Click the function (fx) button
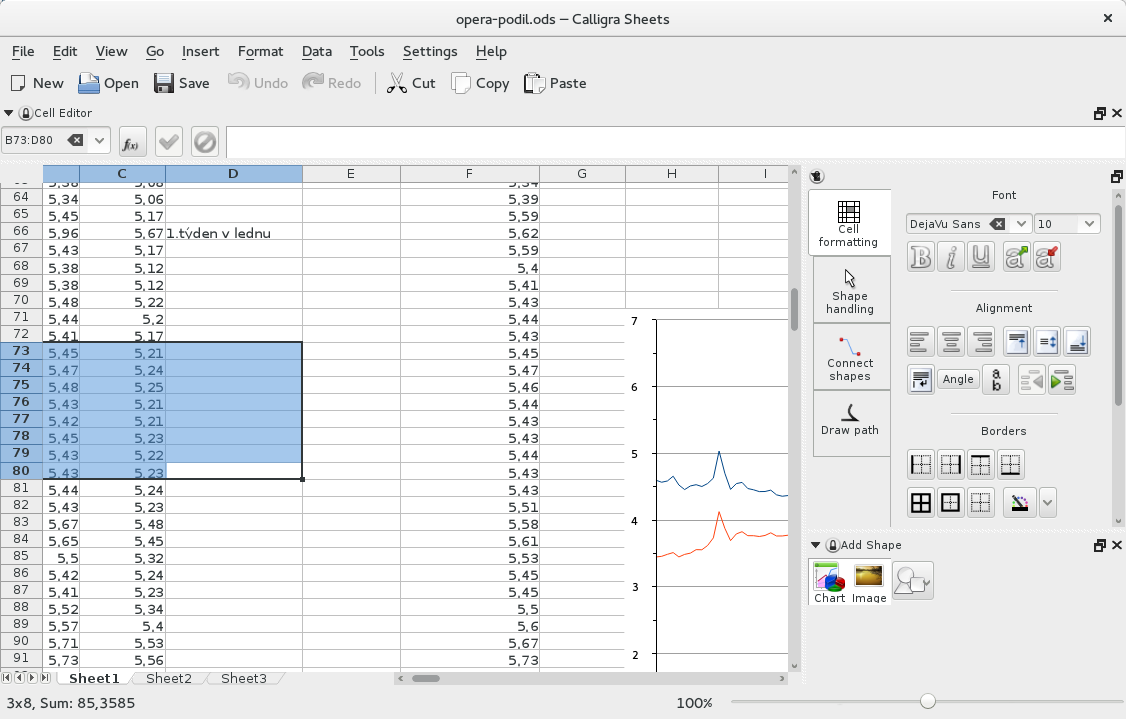The image size is (1126, 719). [131, 143]
